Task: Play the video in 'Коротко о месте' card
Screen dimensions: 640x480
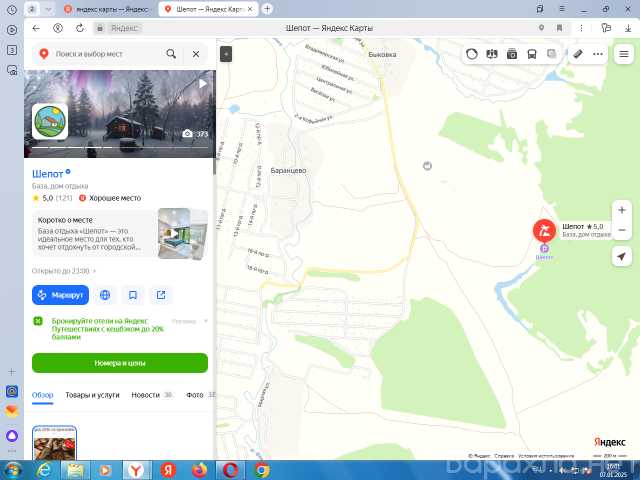Action: click(x=174, y=233)
